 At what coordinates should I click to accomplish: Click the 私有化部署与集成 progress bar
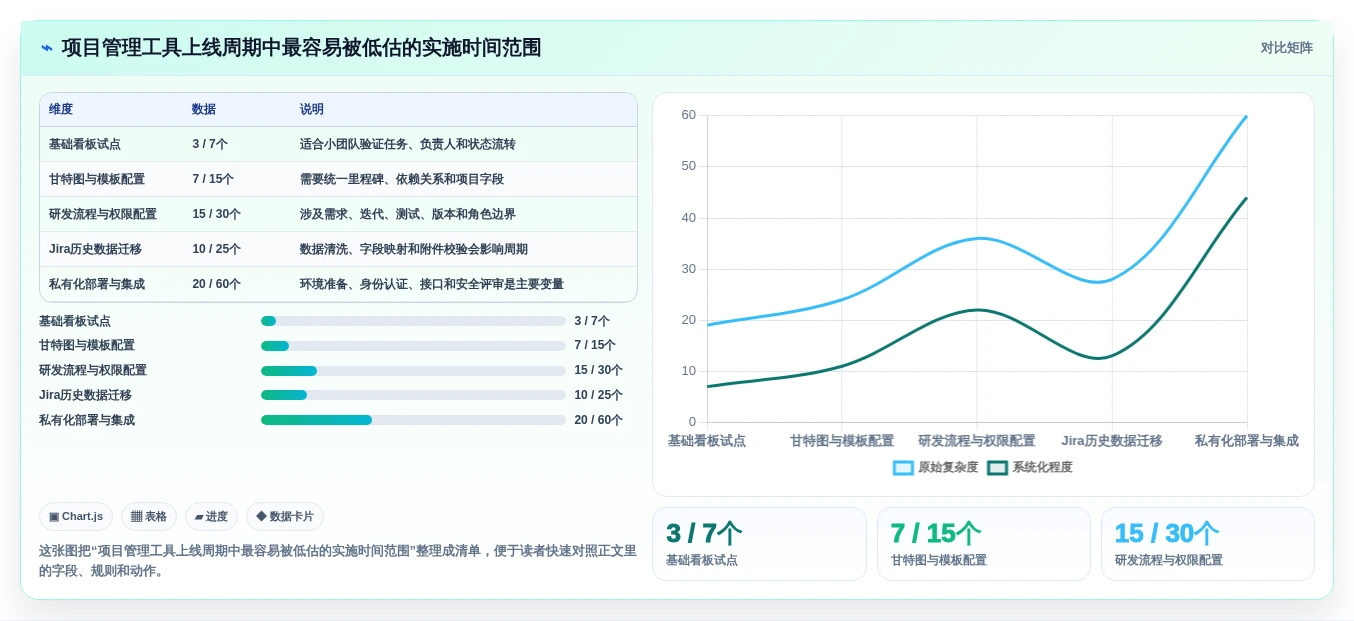coord(413,420)
